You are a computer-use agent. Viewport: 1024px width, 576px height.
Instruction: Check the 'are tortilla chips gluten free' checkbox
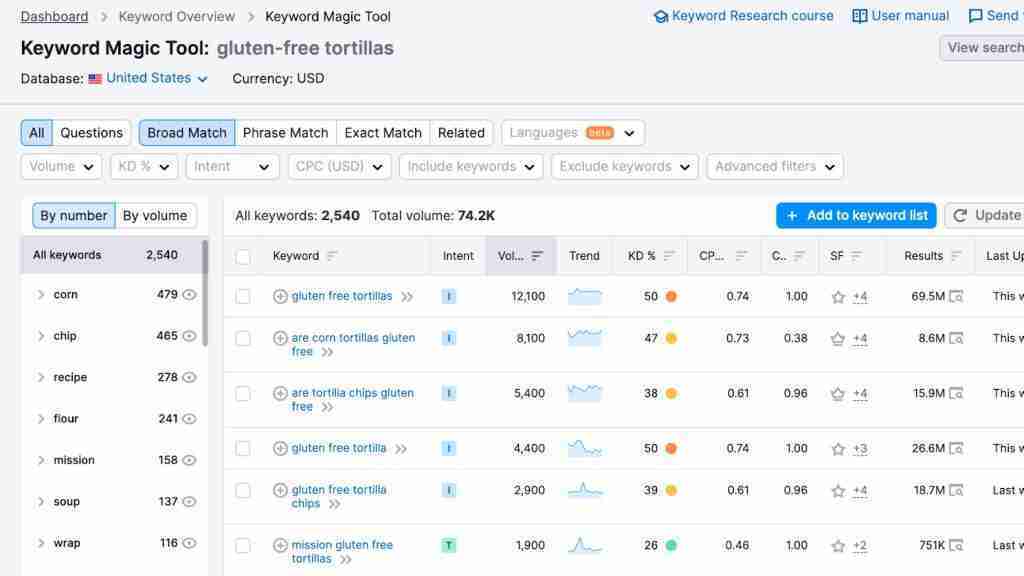243,393
